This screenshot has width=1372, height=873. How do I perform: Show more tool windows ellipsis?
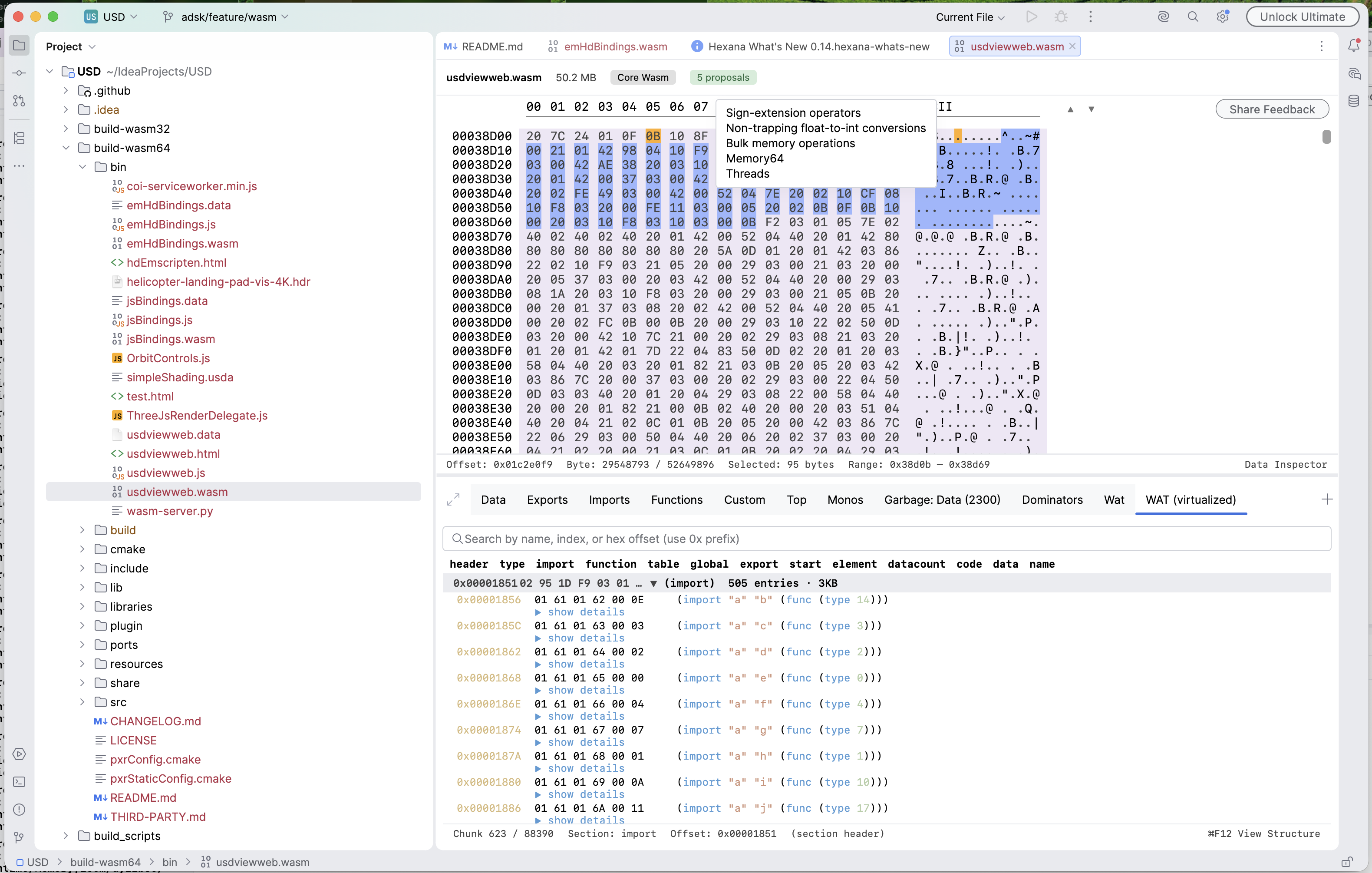pos(19,166)
